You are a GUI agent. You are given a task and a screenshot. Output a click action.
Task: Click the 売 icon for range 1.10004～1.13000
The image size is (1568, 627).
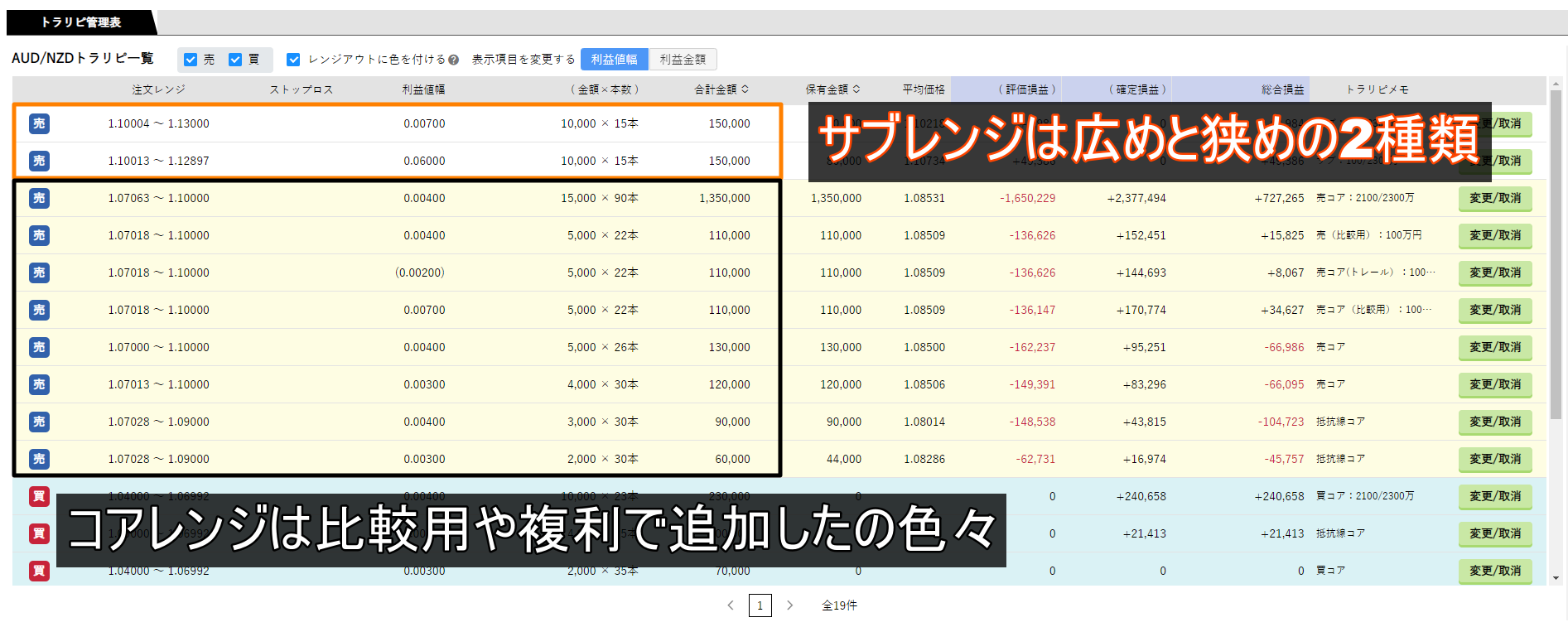pyautogui.click(x=39, y=123)
